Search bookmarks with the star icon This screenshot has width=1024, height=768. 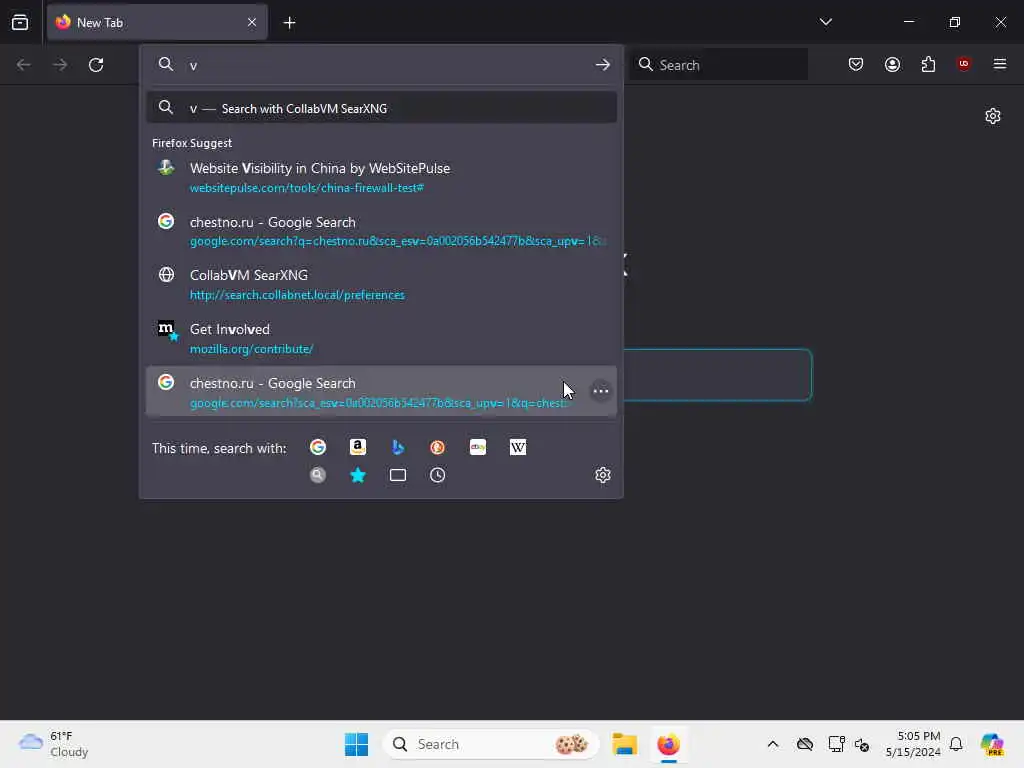(x=358, y=475)
